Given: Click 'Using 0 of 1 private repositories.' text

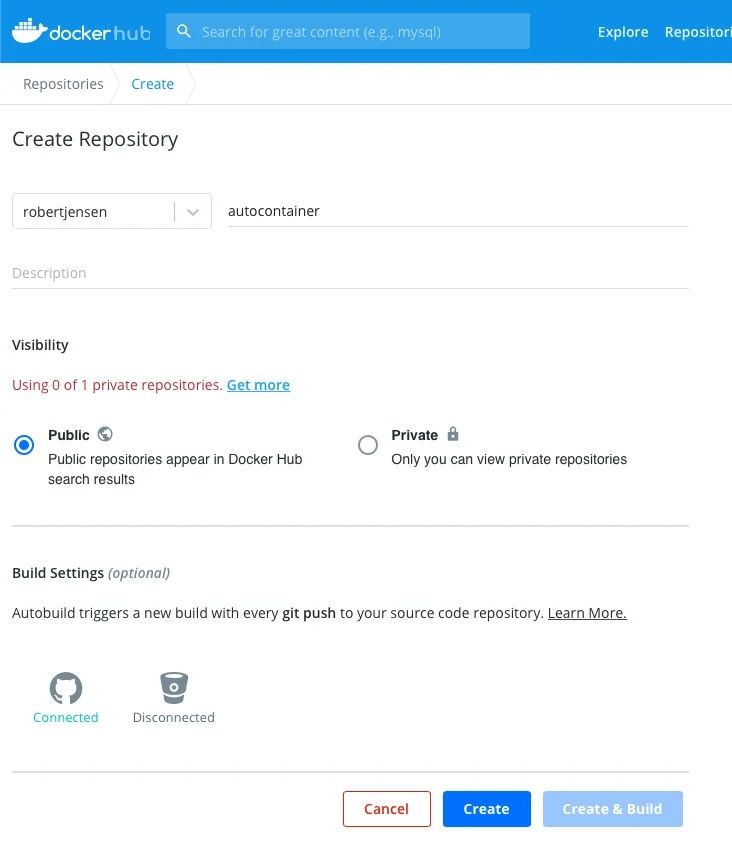Looking at the screenshot, I should tap(118, 385).
